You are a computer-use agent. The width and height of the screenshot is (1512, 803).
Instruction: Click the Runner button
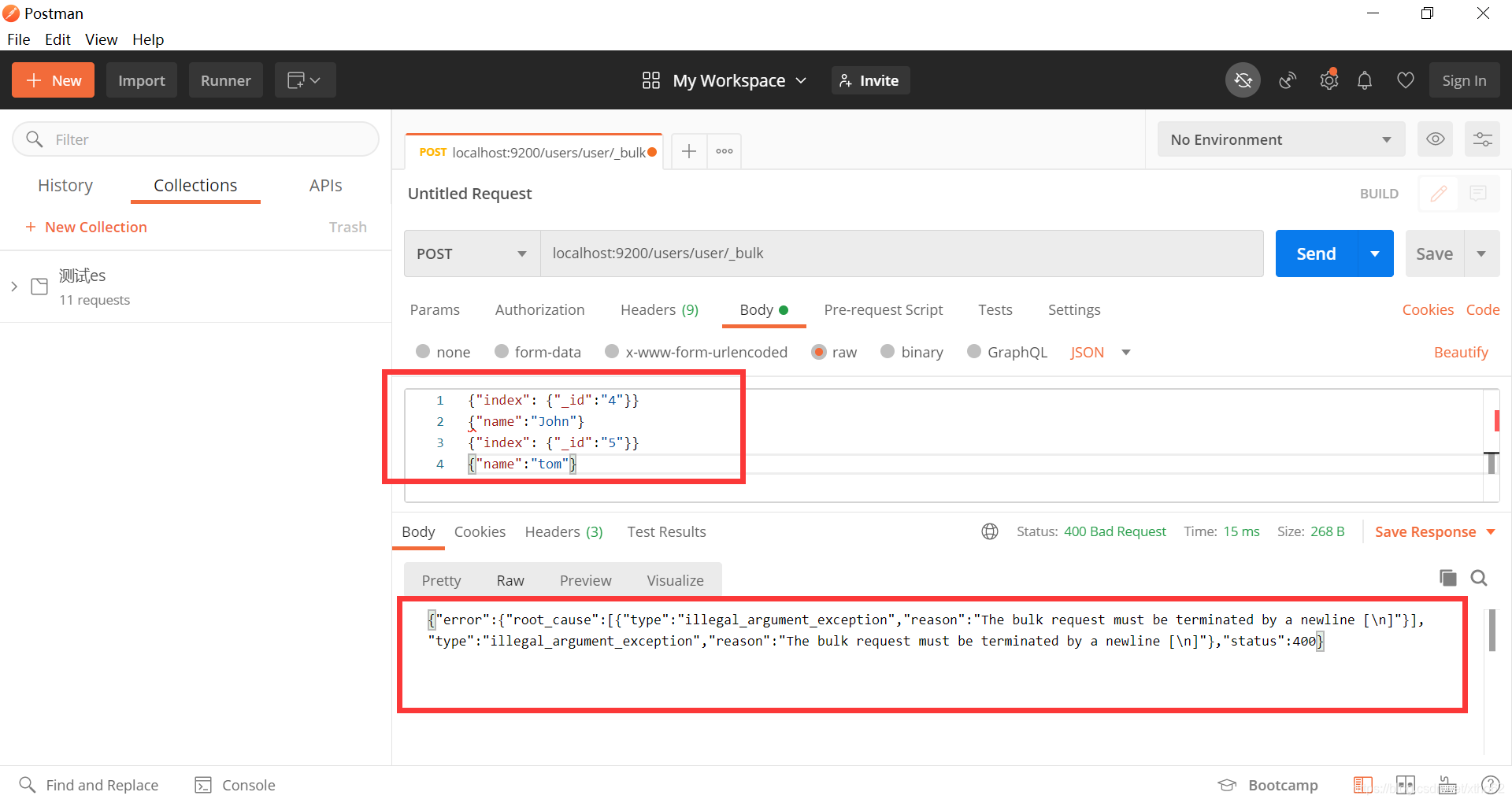tap(225, 80)
